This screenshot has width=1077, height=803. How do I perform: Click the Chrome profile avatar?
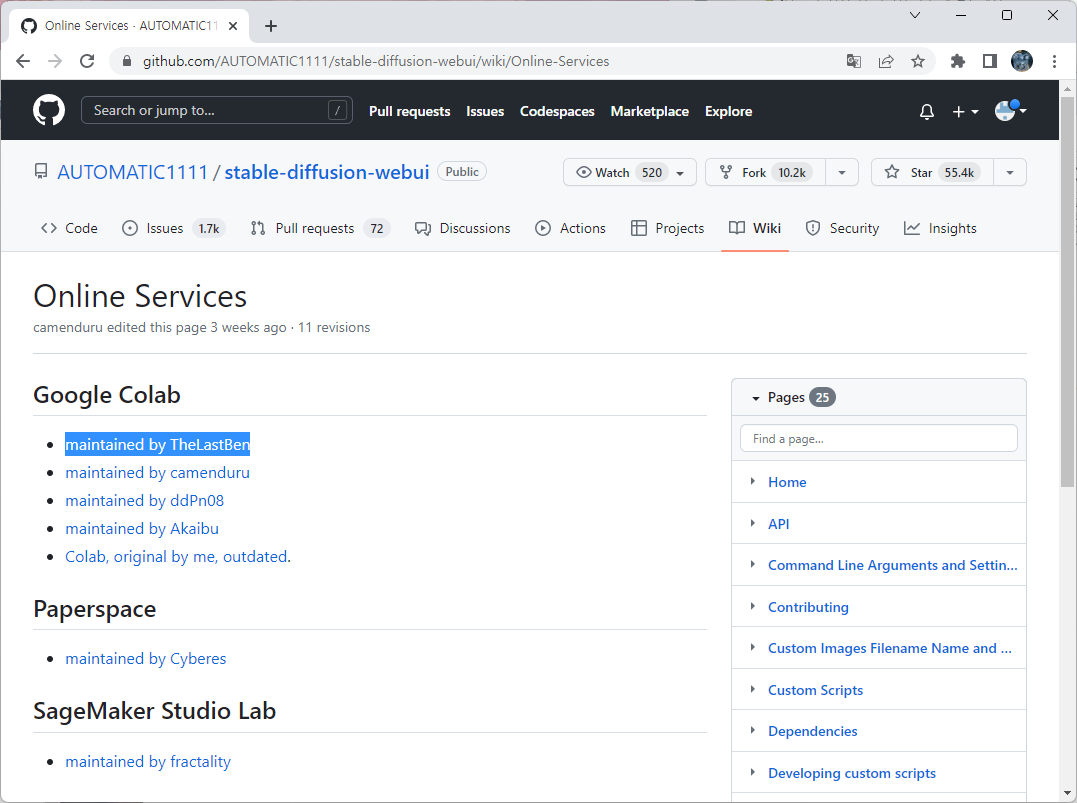click(x=1021, y=61)
